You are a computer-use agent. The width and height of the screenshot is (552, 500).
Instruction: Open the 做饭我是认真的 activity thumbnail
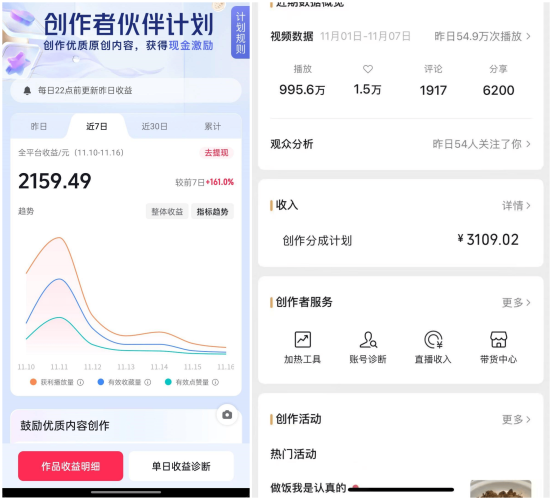point(501,489)
